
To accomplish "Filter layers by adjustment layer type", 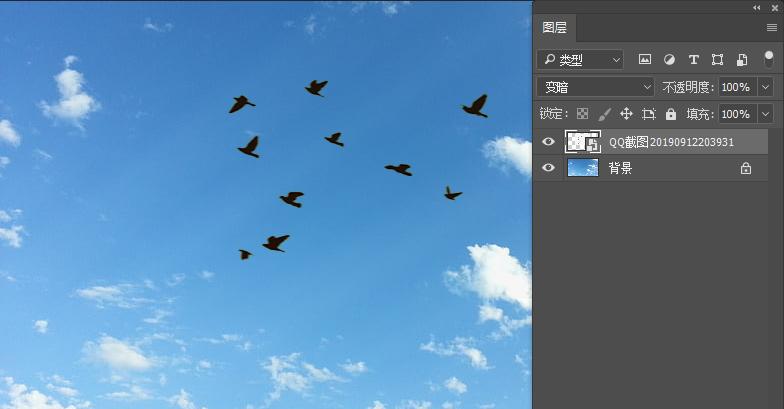I will (669, 60).
